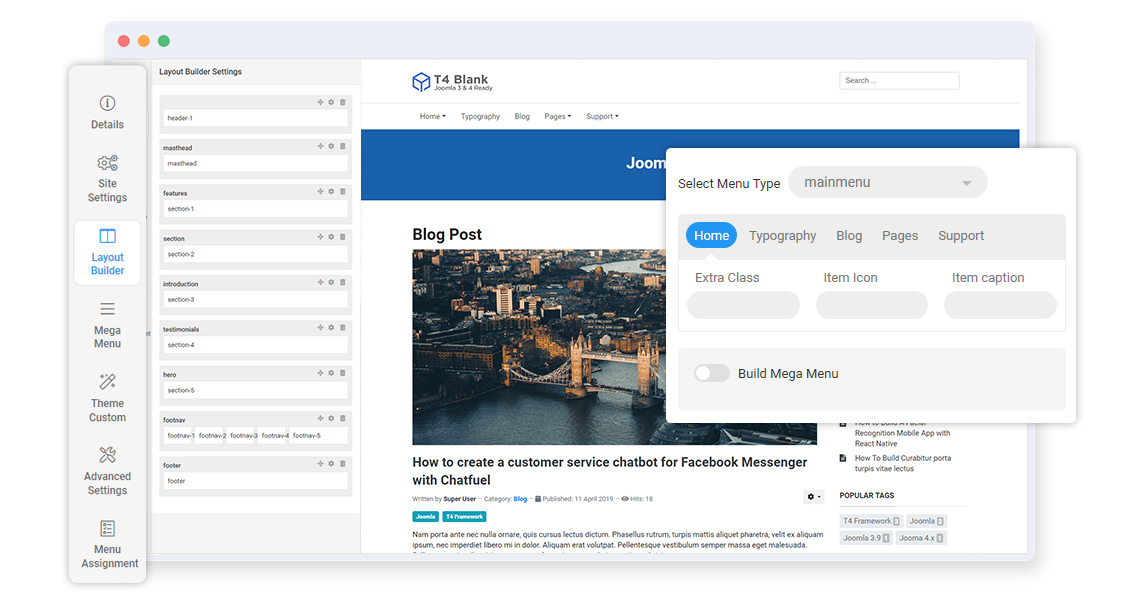
Task: Click the T4 Blank logo
Action: [451, 81]
